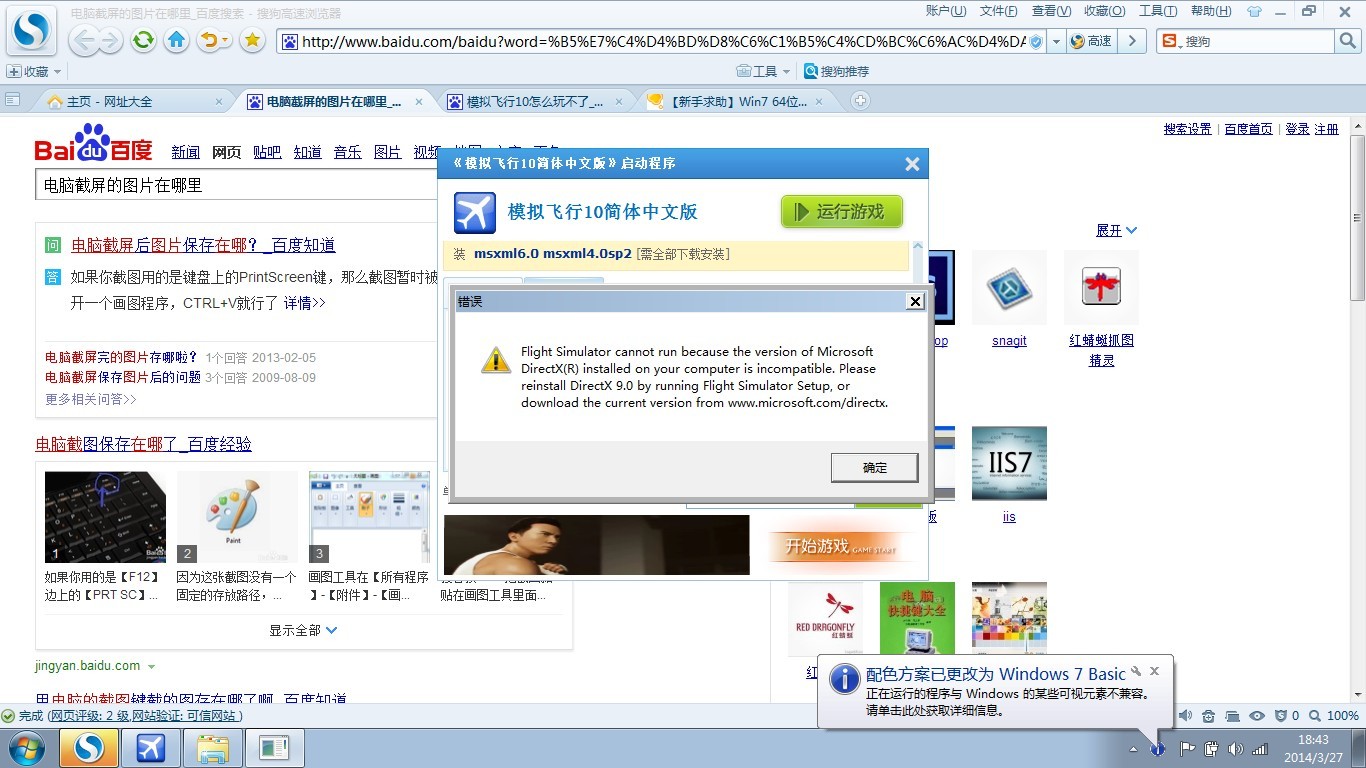Expand 显示全部 to show all steps

tap(303, 630)
